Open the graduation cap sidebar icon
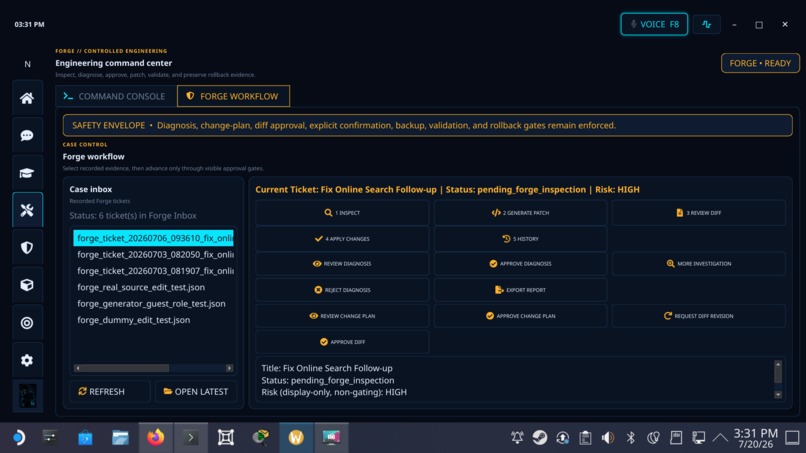The width and height of the screenshot is (806, 453). [27, 173]
